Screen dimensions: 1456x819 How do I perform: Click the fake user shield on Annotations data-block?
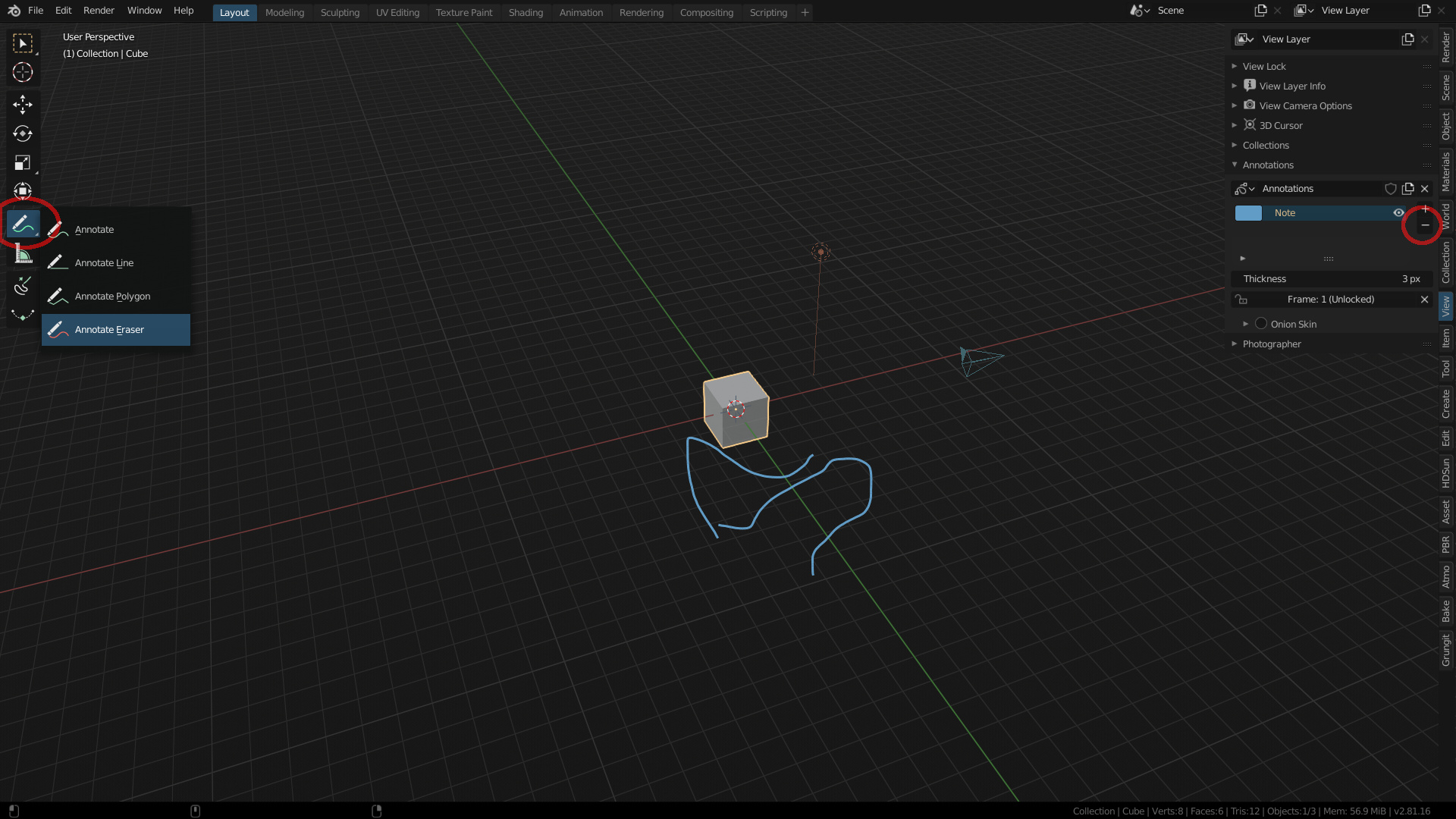point(1390,189)
